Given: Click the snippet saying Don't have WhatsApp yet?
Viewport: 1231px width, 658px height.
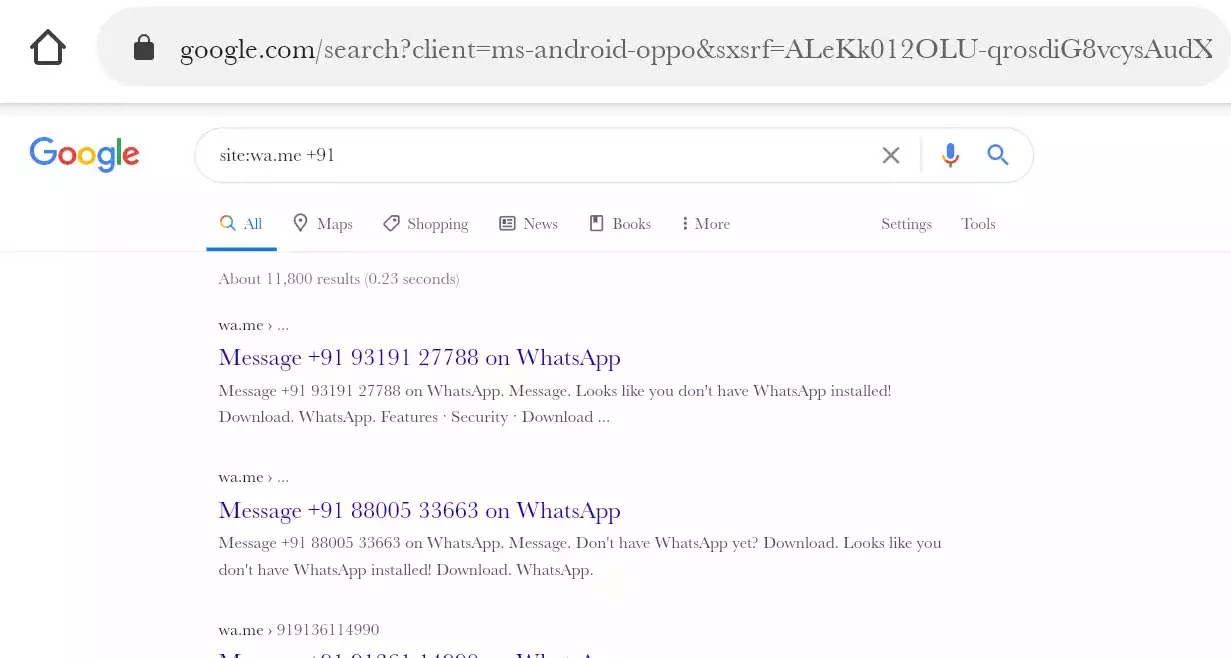Looking at the screenshot, I should pos(580,557).
